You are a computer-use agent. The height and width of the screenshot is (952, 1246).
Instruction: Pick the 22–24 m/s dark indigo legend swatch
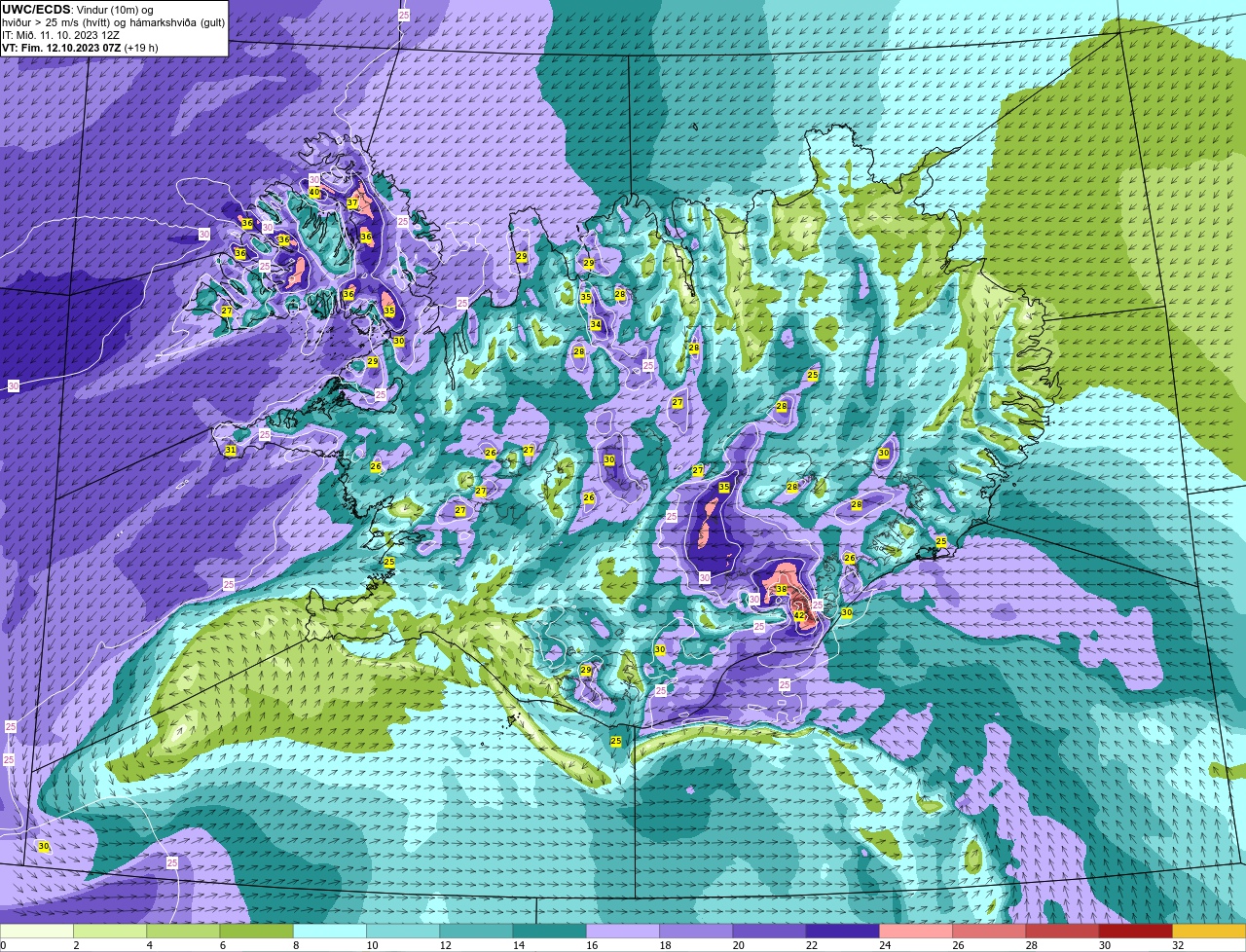click(843, 931)
